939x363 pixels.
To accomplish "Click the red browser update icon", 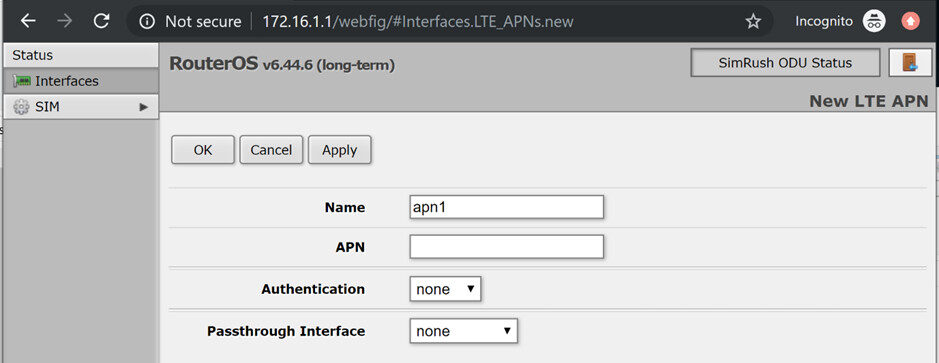I will click(x=910, y=22).
